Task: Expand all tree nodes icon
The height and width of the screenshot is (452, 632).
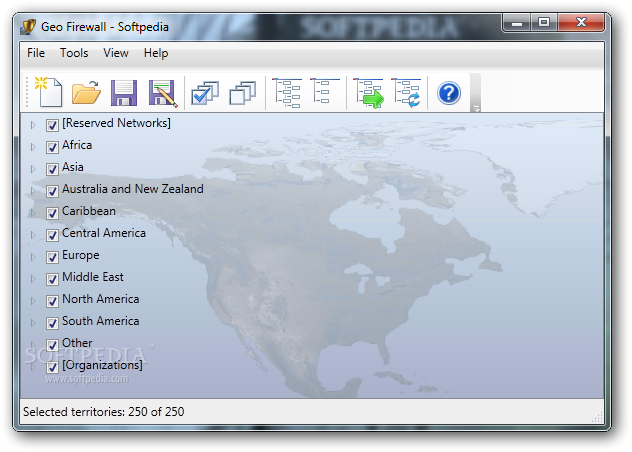Action: pyautogui.click(x=287, y=93)
